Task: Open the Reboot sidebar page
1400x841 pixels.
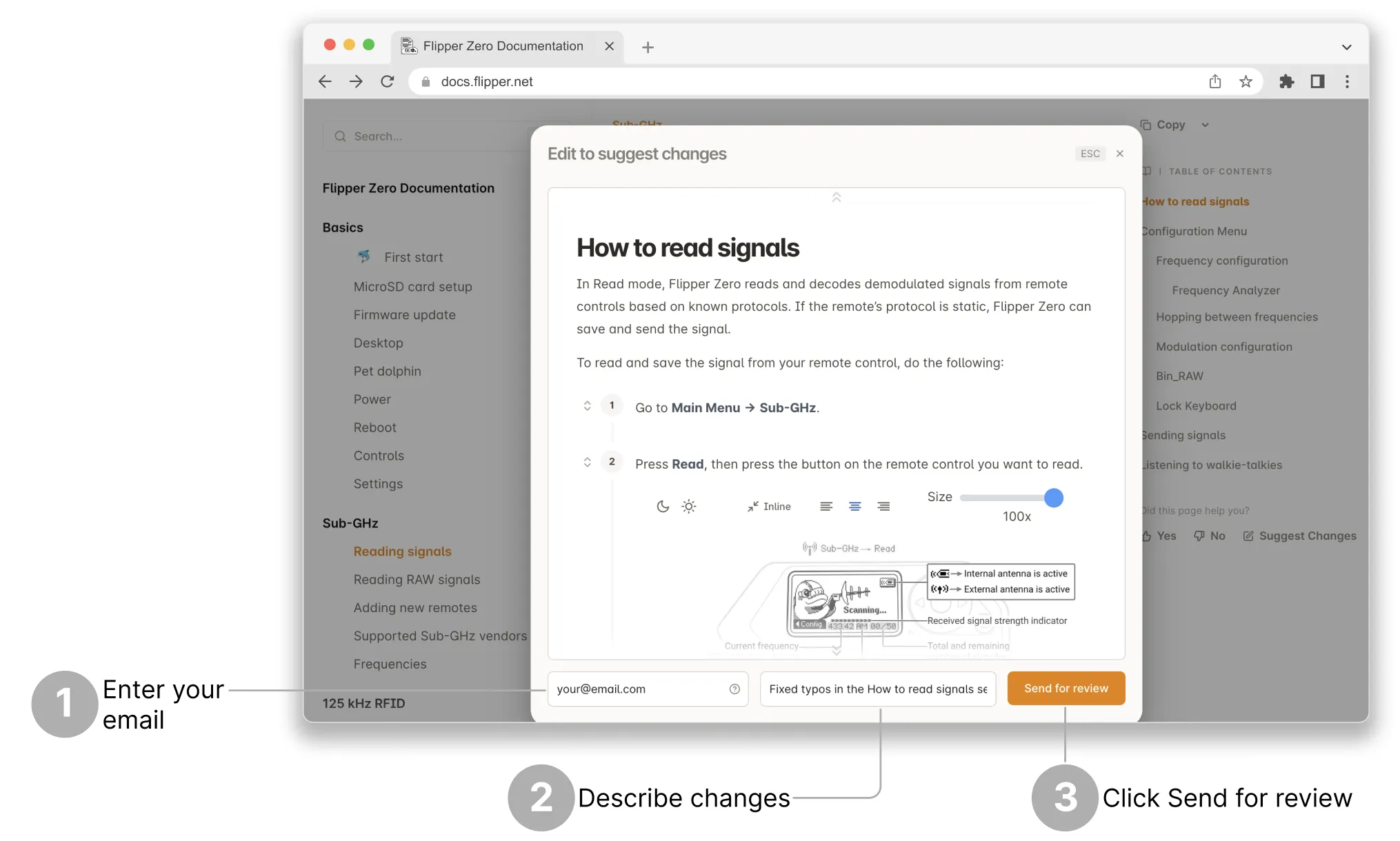Action: coord(375,428)
